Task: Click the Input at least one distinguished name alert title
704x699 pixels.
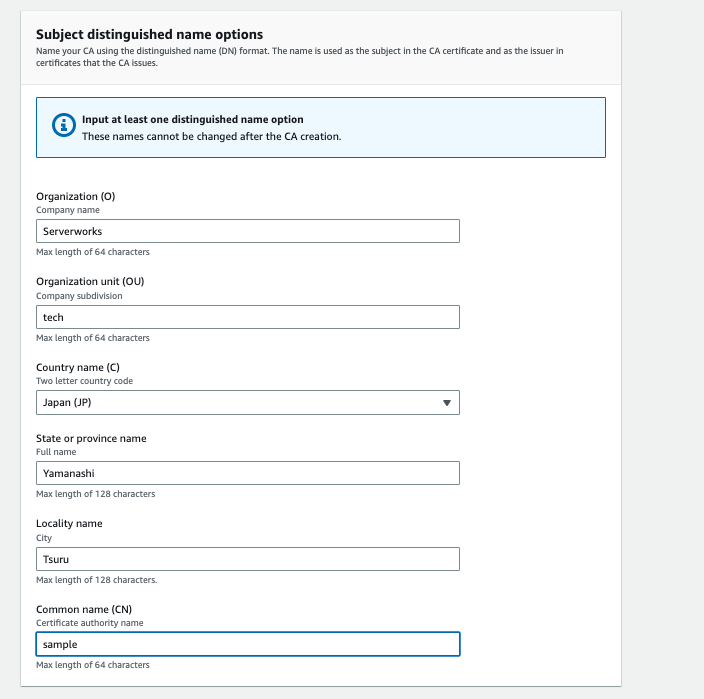Action: coord(193,119)
